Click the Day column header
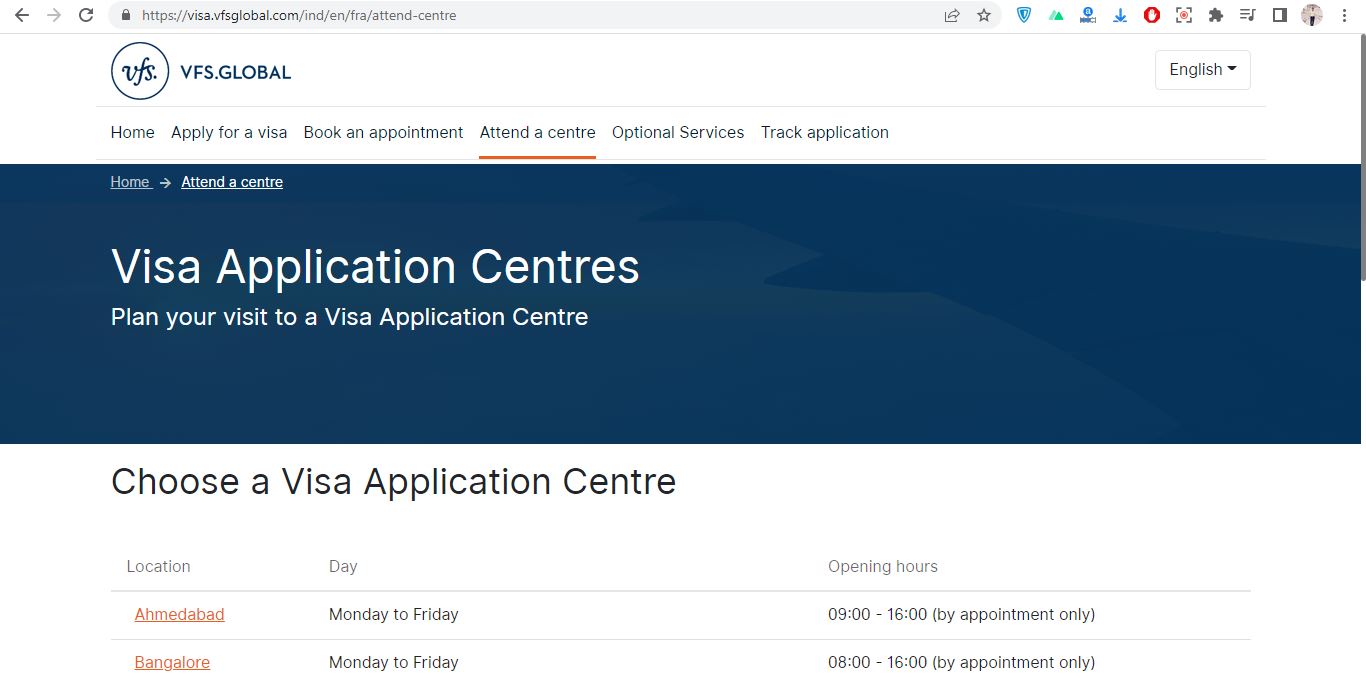Image resolution: width=1366 pixels, height=687 pixels. 343,566
